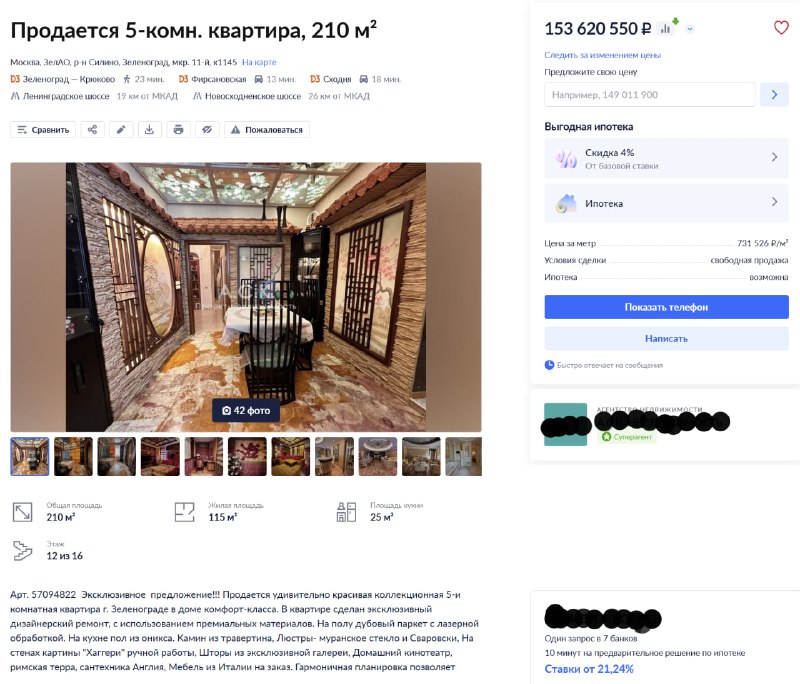
Task: Print the listing via printer icon
Action: (x=178, y=130)
